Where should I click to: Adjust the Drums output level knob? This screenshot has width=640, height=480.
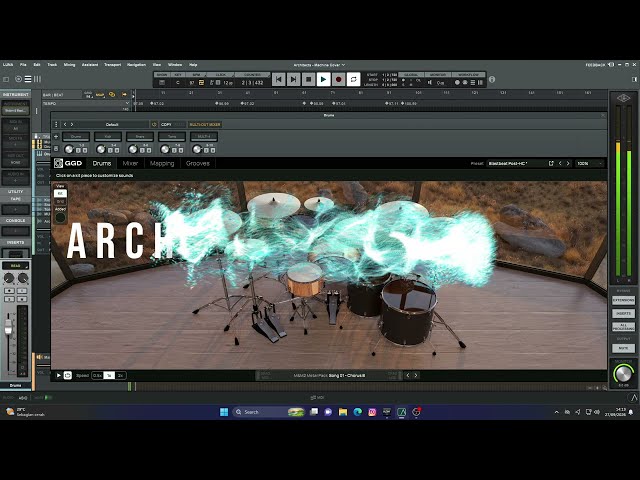(69, 149)
